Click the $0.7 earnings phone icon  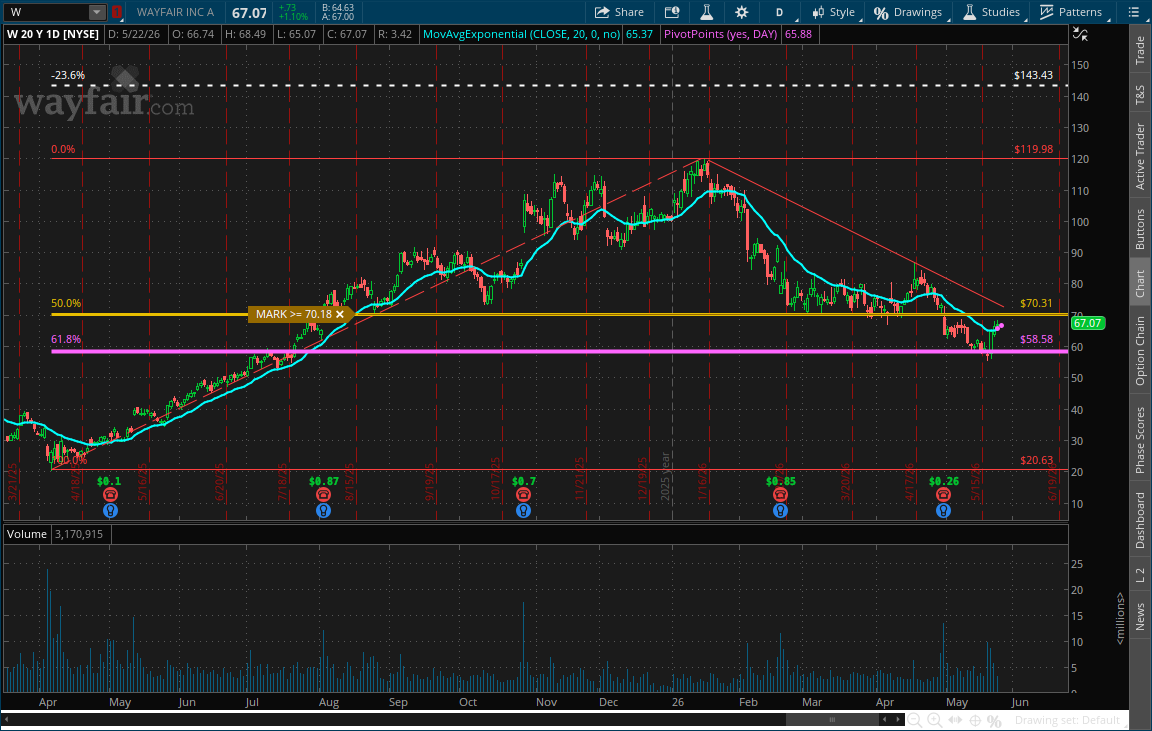click(523, 495)
